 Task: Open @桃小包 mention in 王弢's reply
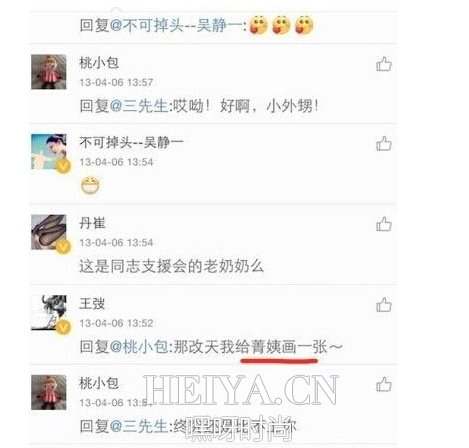coord(139,347)
